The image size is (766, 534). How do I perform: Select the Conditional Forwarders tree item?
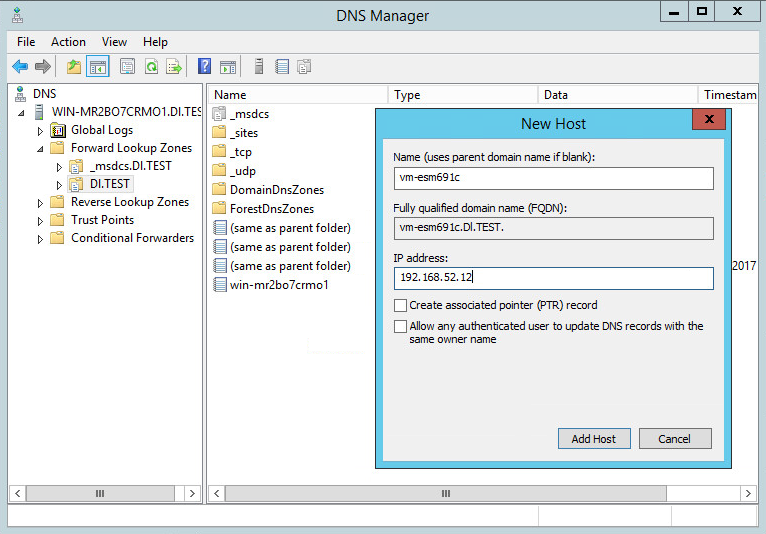132,238
